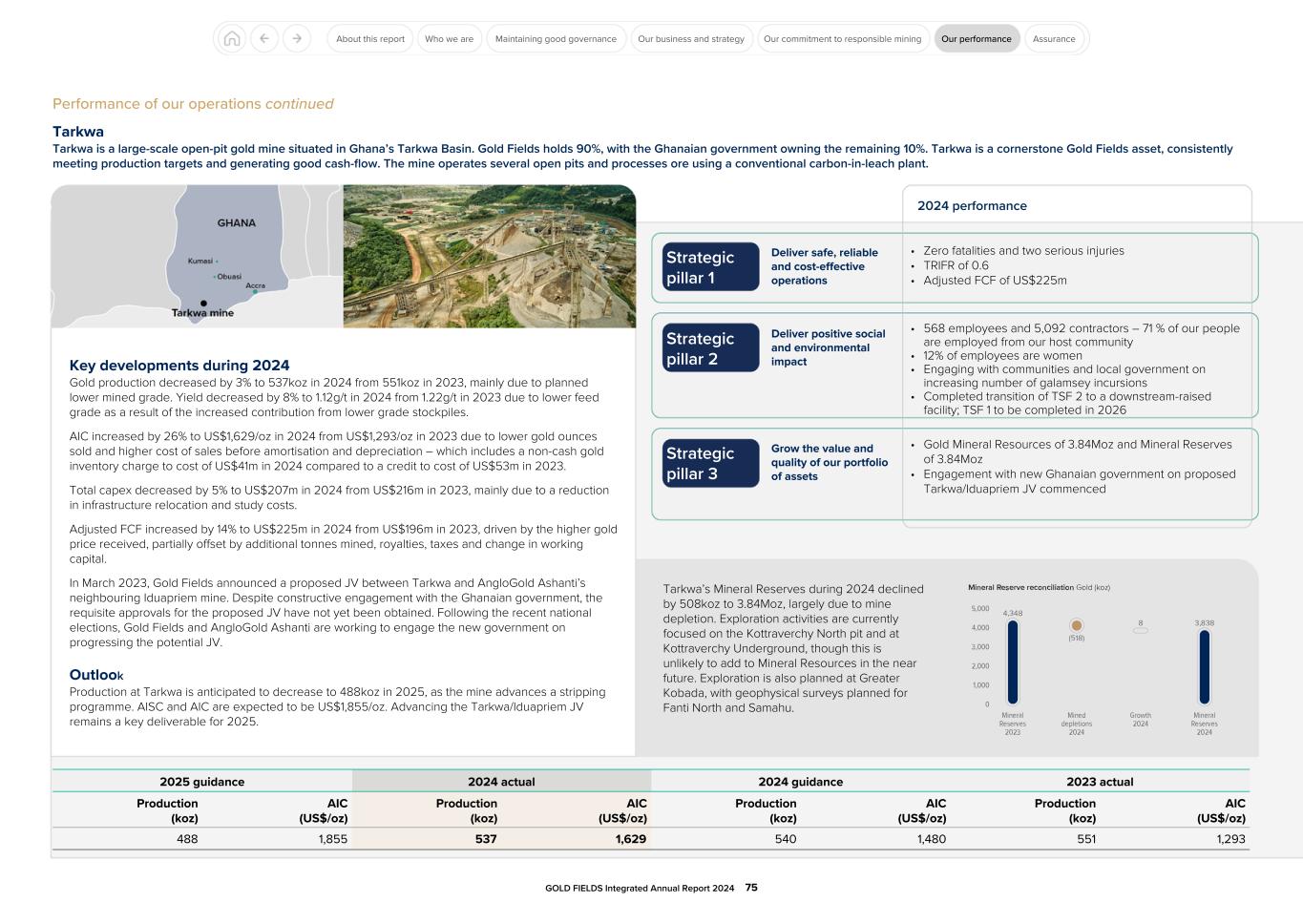The height and width of the screenshot is (924, 1303).
Task: Click the Strategic pillar 1 badge
Action: (x=710, y=266)
